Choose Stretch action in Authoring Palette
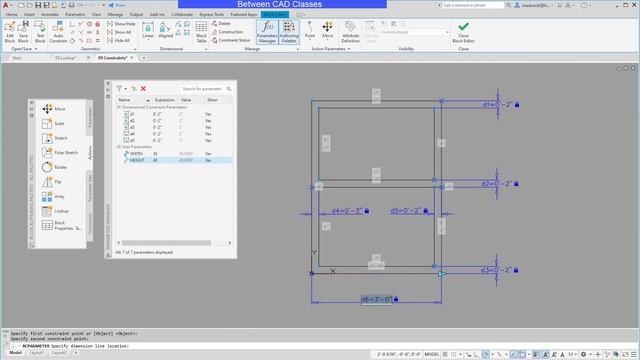Viewport: 640px width, 360px height. [x=55, y=138]
